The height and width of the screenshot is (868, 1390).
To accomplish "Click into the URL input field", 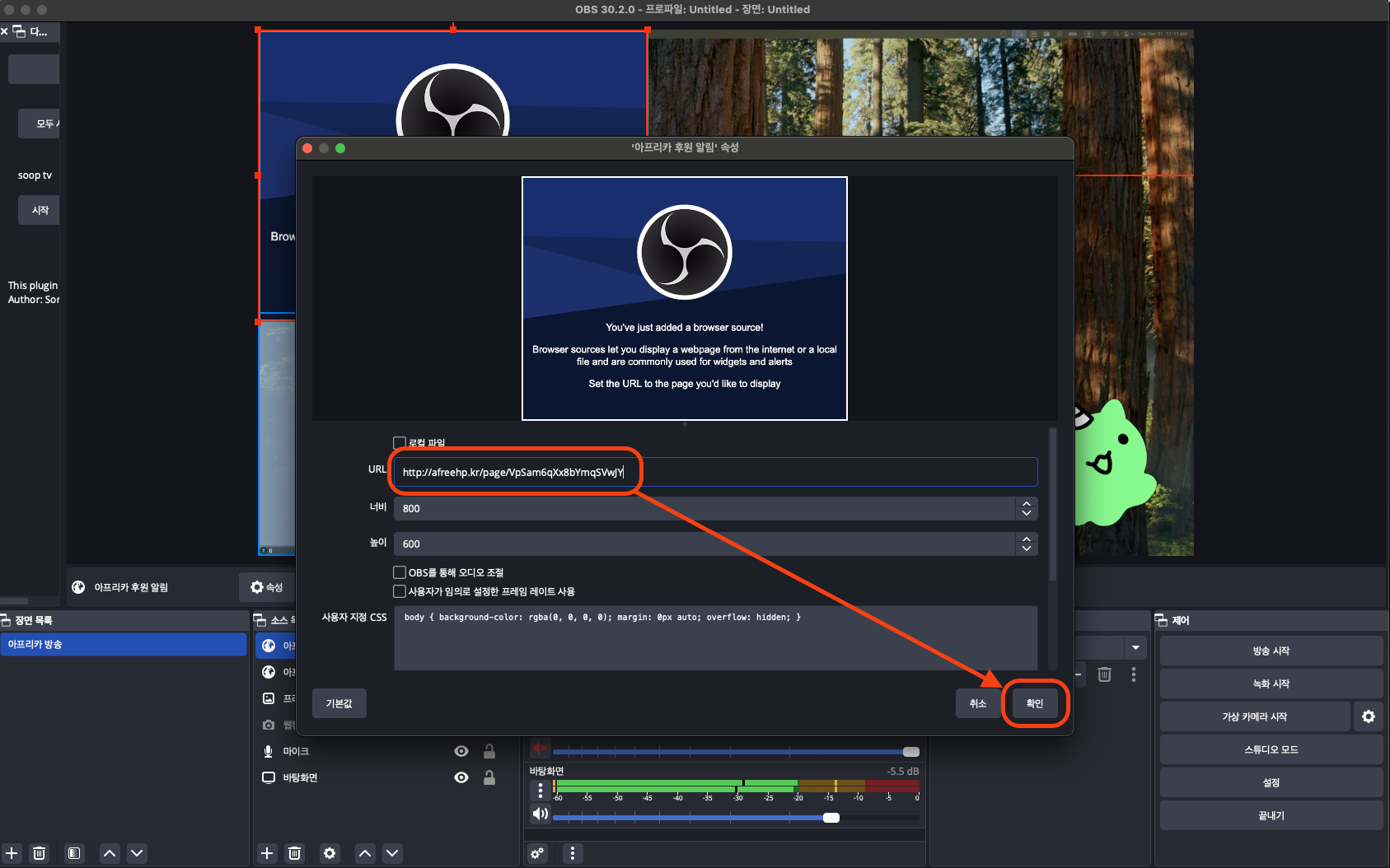I will pos(715,472).
